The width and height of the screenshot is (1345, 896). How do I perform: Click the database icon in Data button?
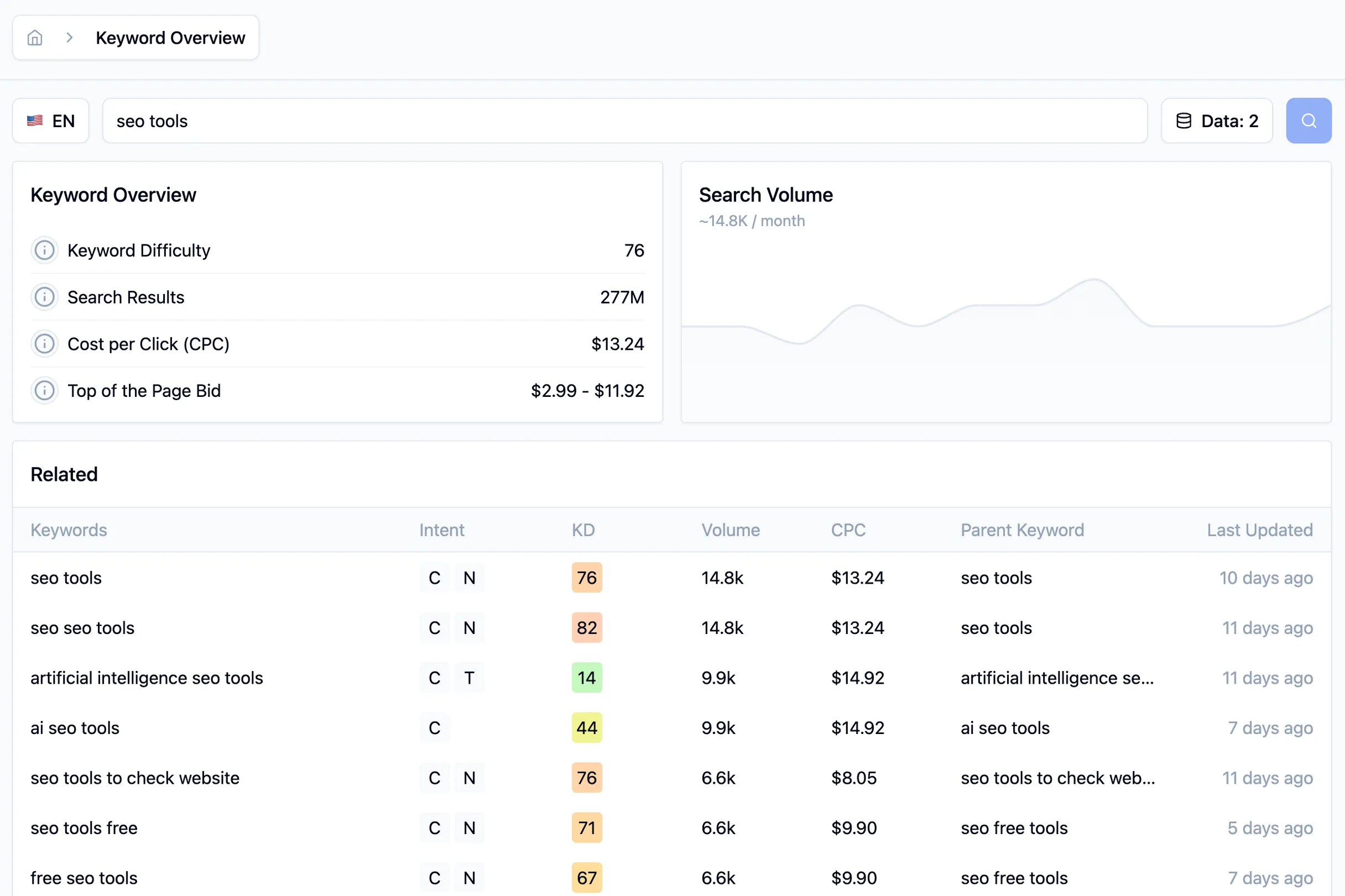tap(1184, 120)
